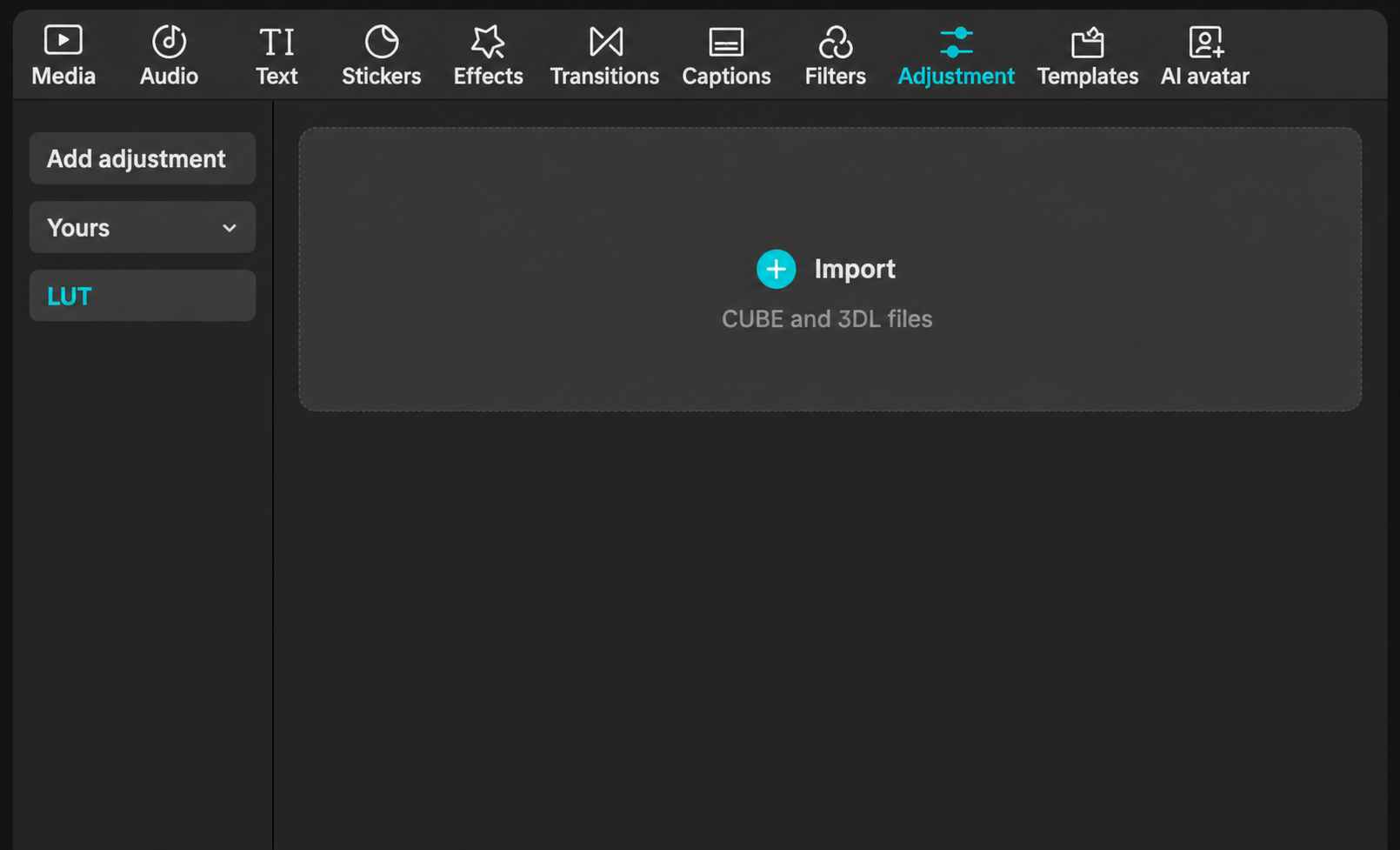Open the Stickers library

[381, 57]
